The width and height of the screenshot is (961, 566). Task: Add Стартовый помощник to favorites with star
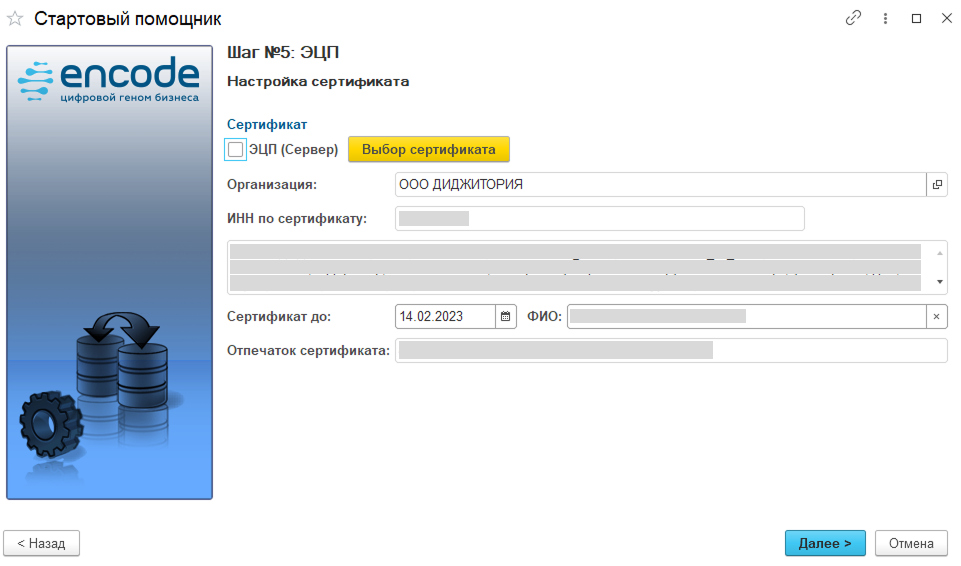pos(15,19)
